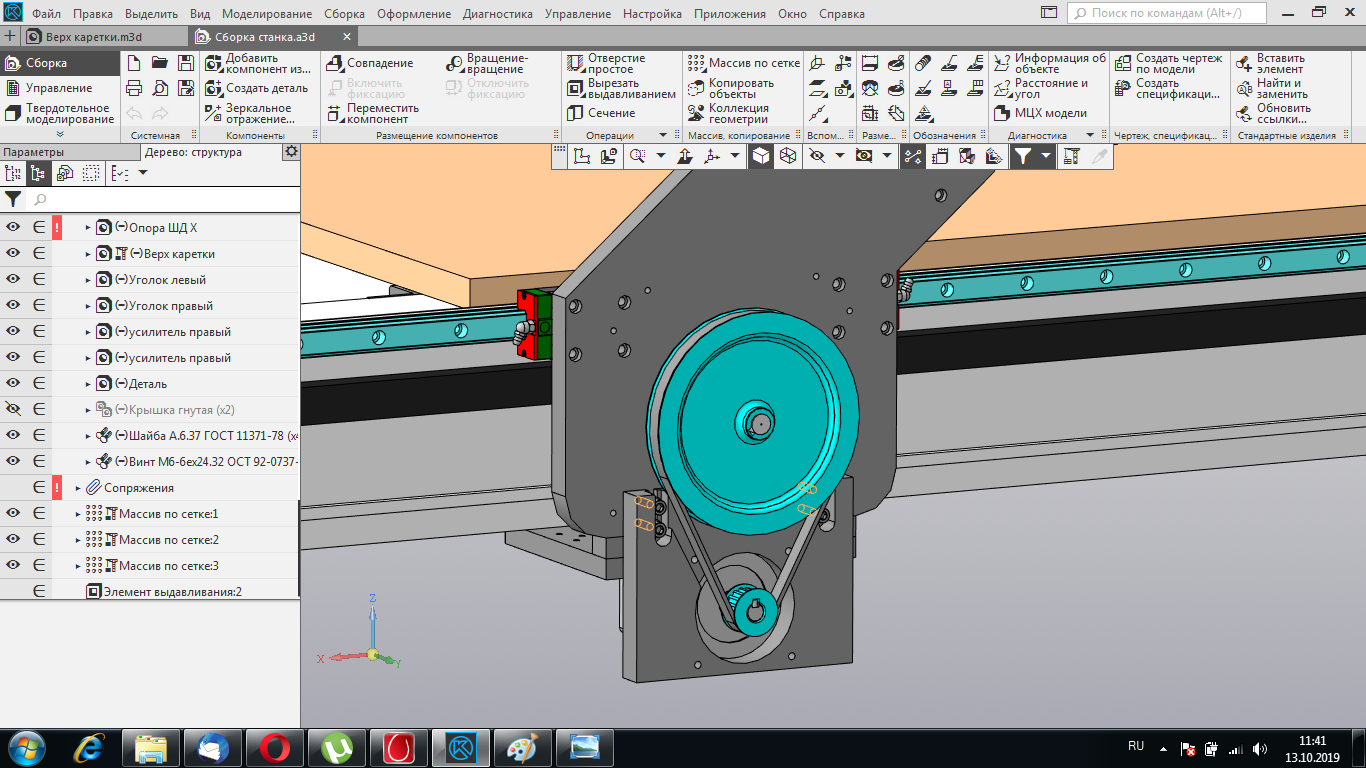Select the Совпадение mate tool
This screenshot has width=1366, height=768.
click(370, 63)
